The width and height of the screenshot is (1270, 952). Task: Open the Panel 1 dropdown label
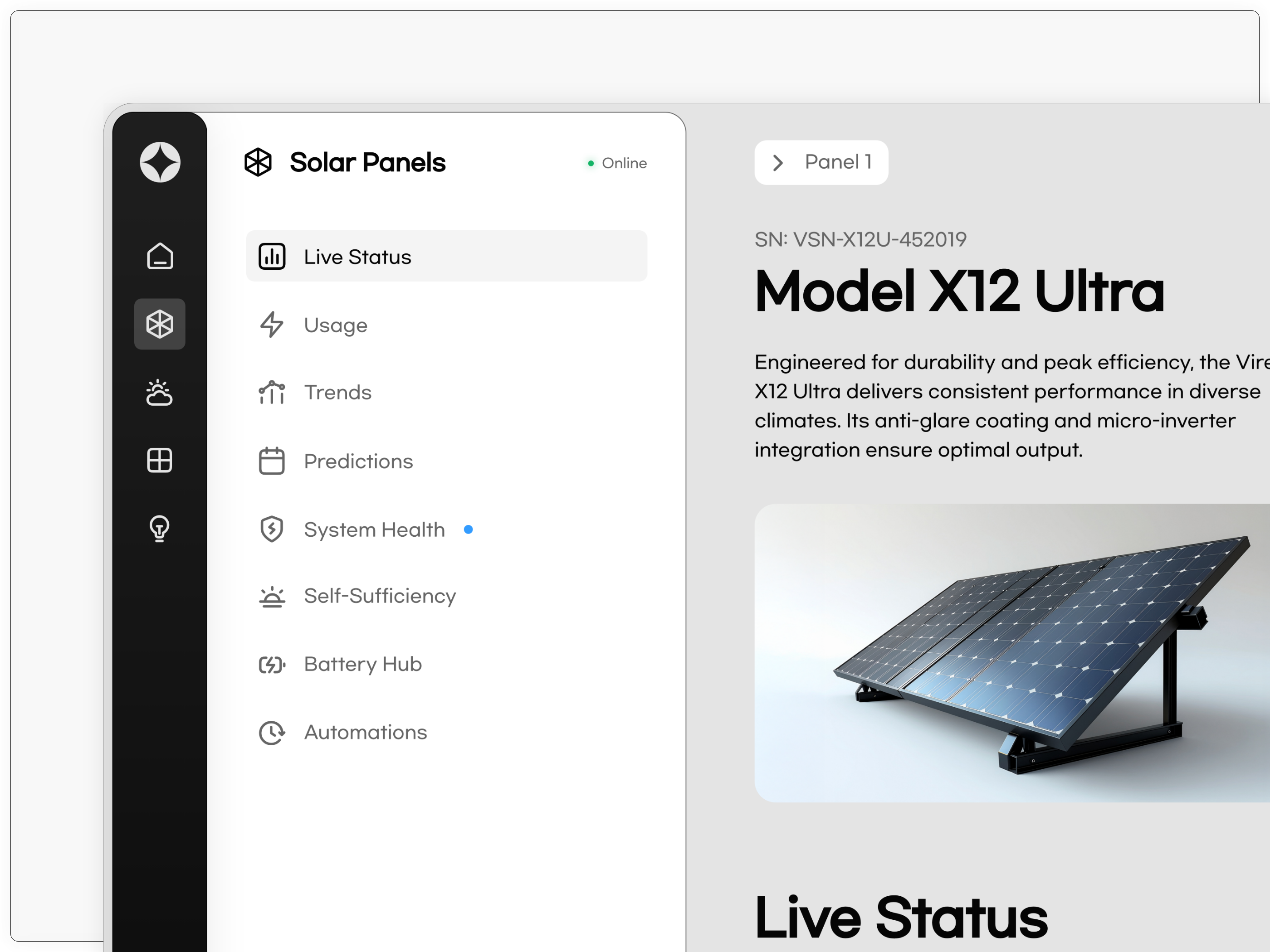[x=838, y=162]
